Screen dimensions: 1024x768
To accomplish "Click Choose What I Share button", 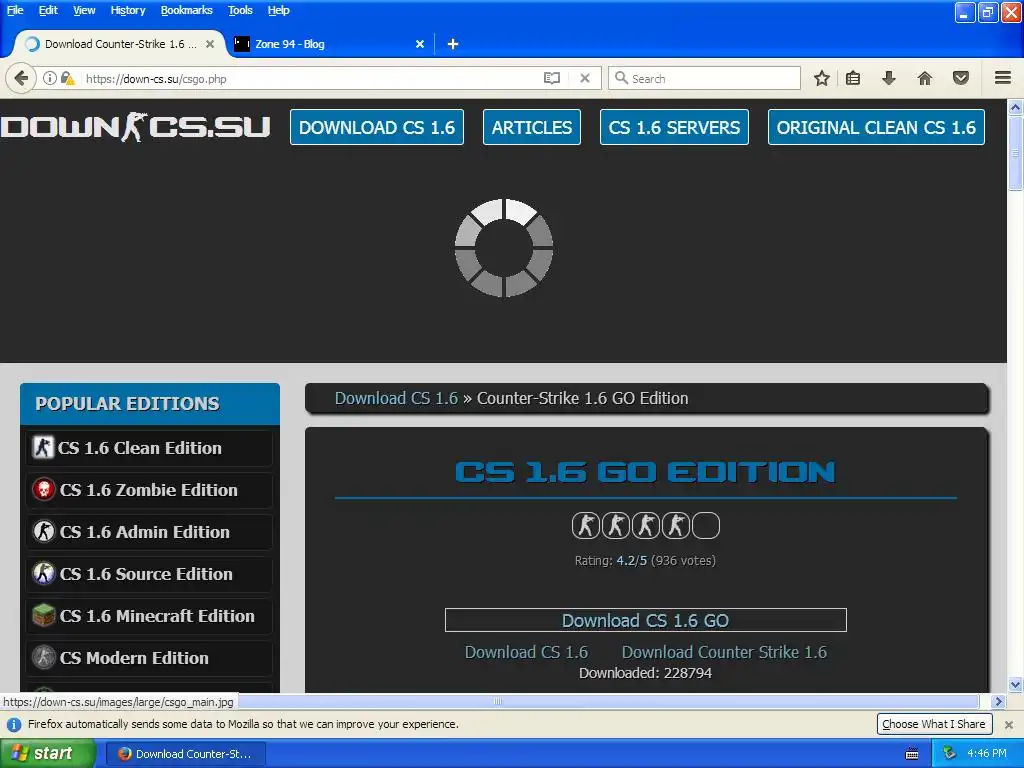I will 934,724.
